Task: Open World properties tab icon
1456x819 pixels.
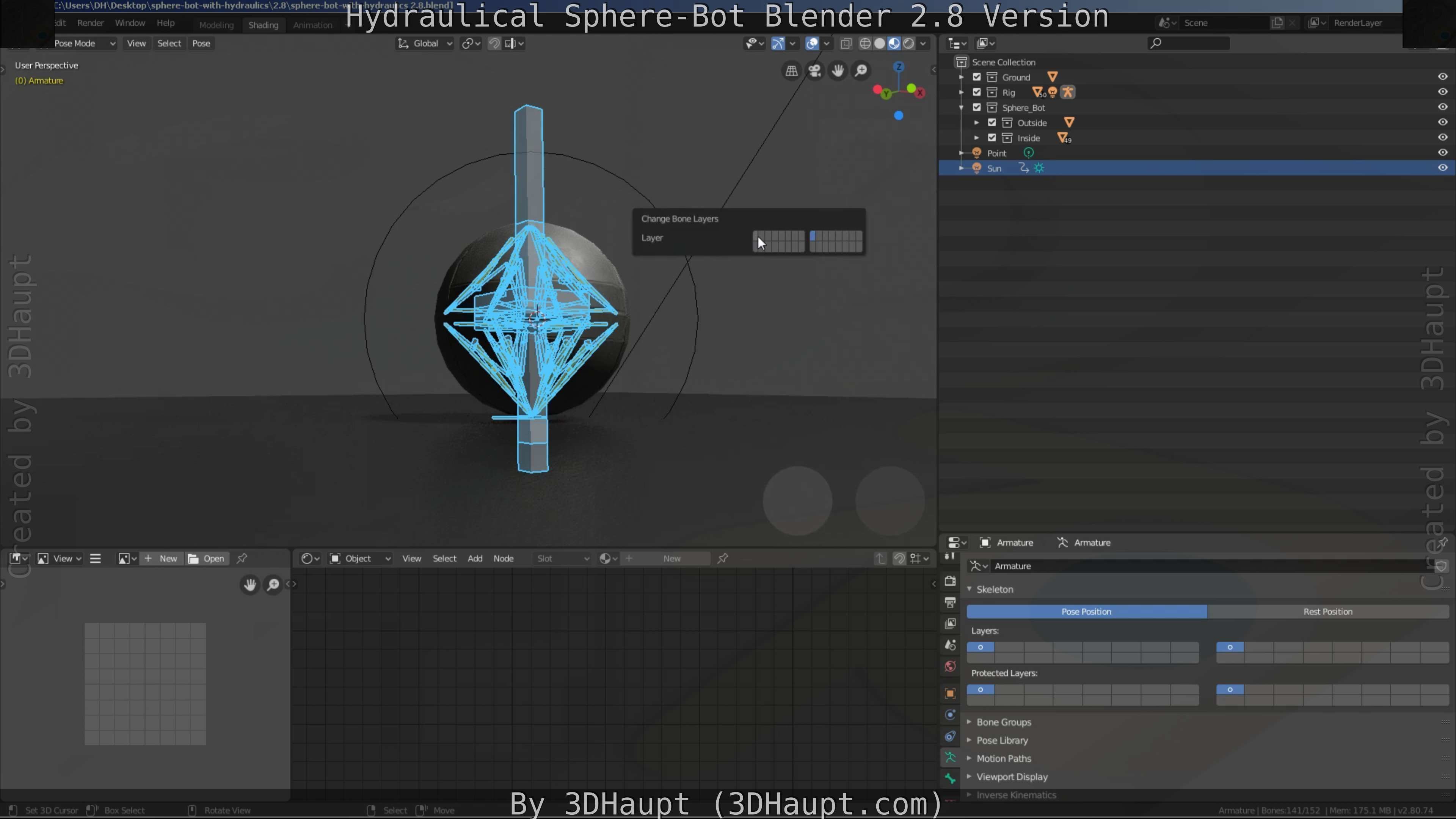Action: [950, 667]
